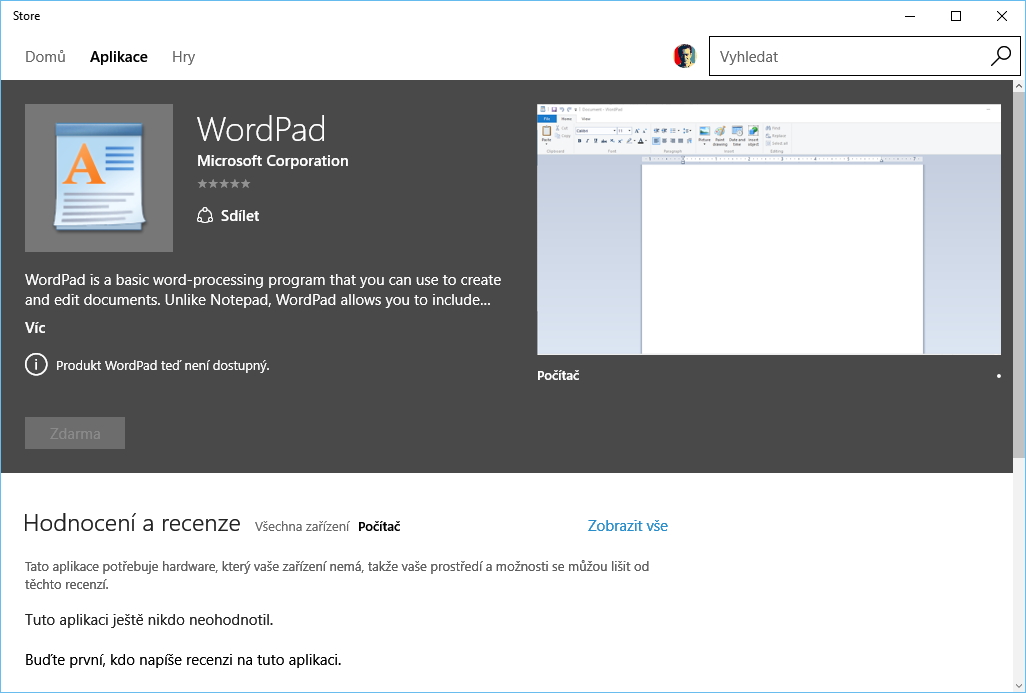Click the star rating under Microsoft Corporation
Viewport: 1026px width, 693px height.
[x=224, y=184]
